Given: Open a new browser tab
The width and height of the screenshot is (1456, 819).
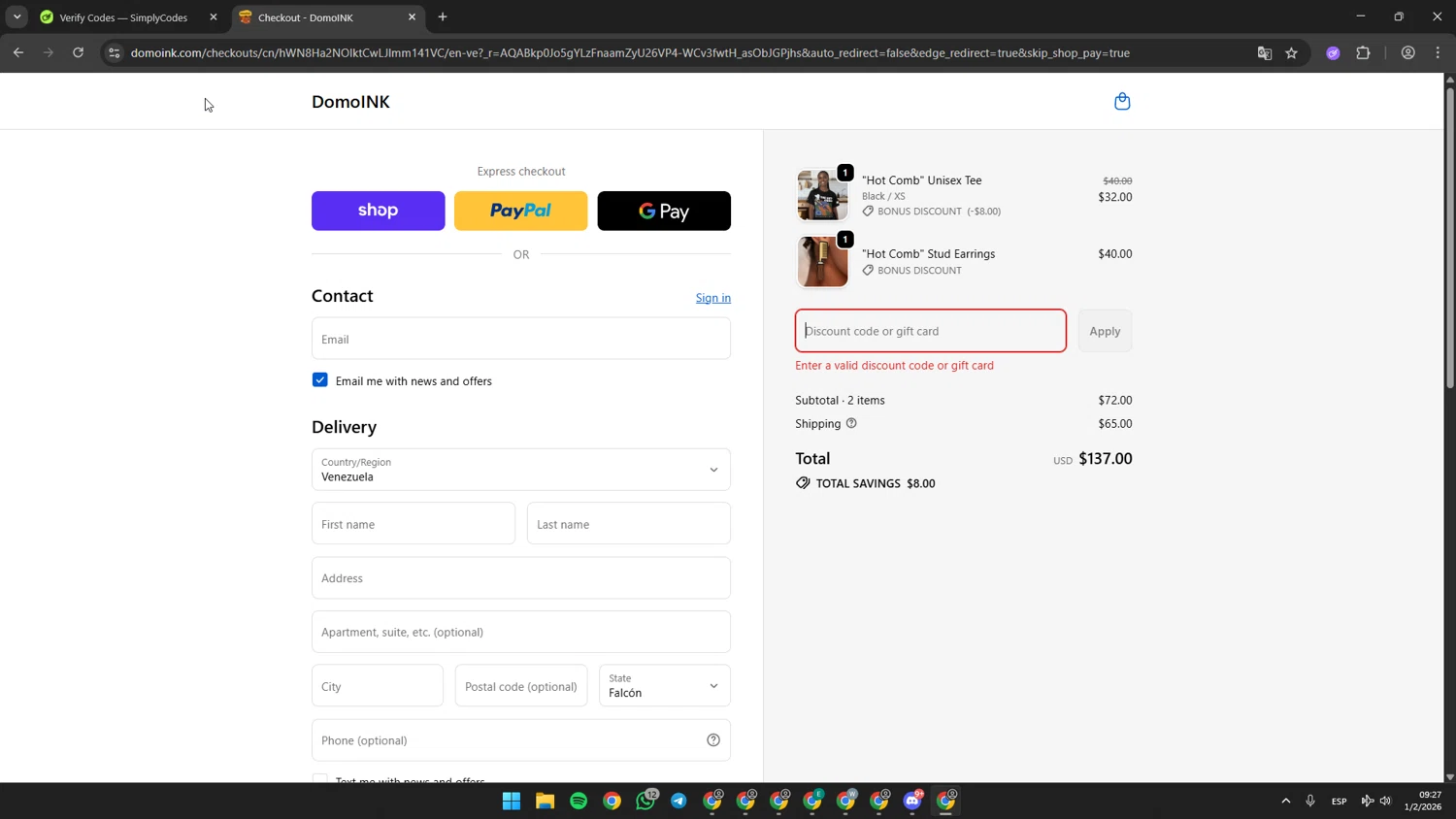Looking at the screenshot, I should (x=443, y=16).
